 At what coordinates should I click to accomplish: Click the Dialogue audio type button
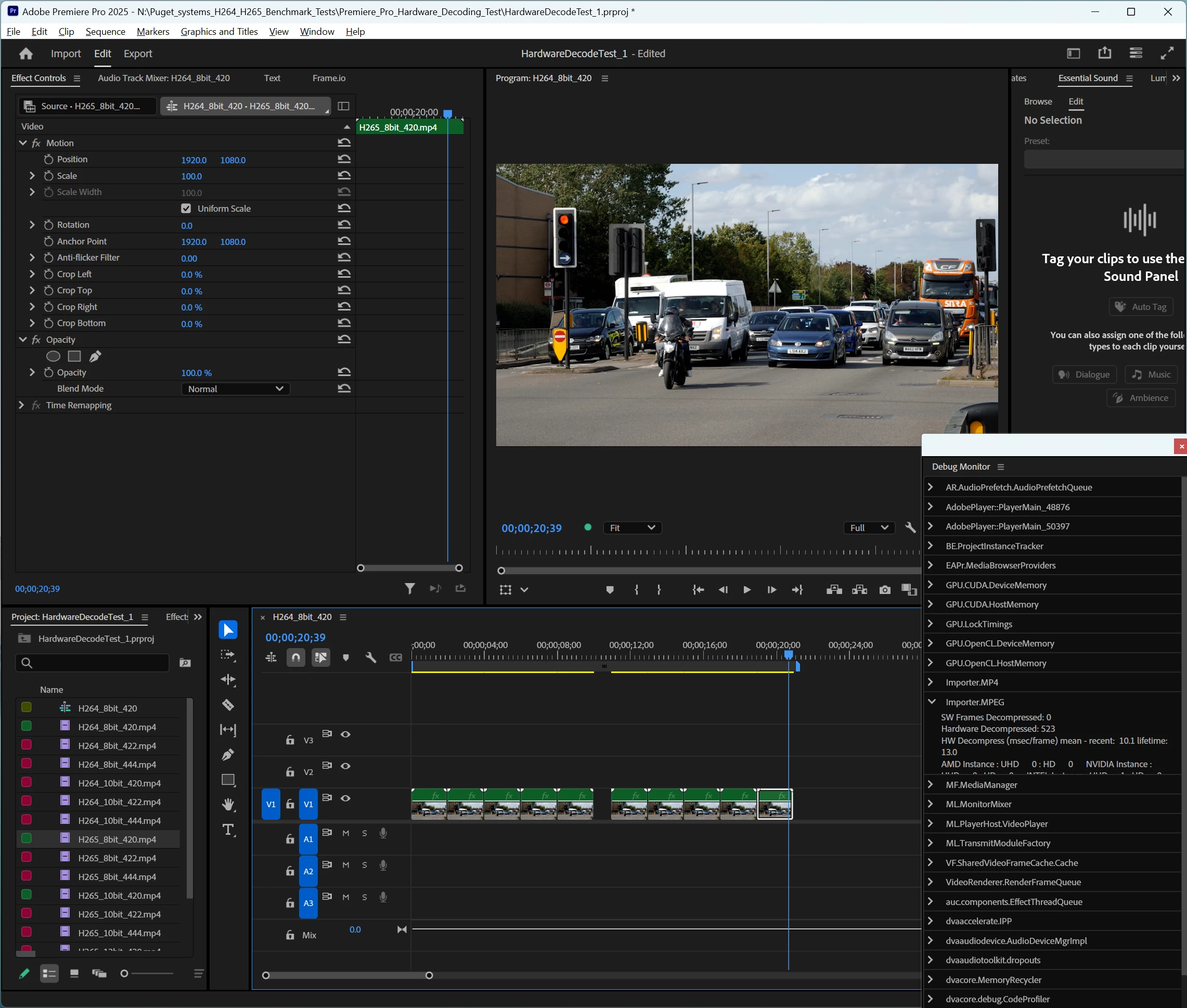click(1084, 374)
